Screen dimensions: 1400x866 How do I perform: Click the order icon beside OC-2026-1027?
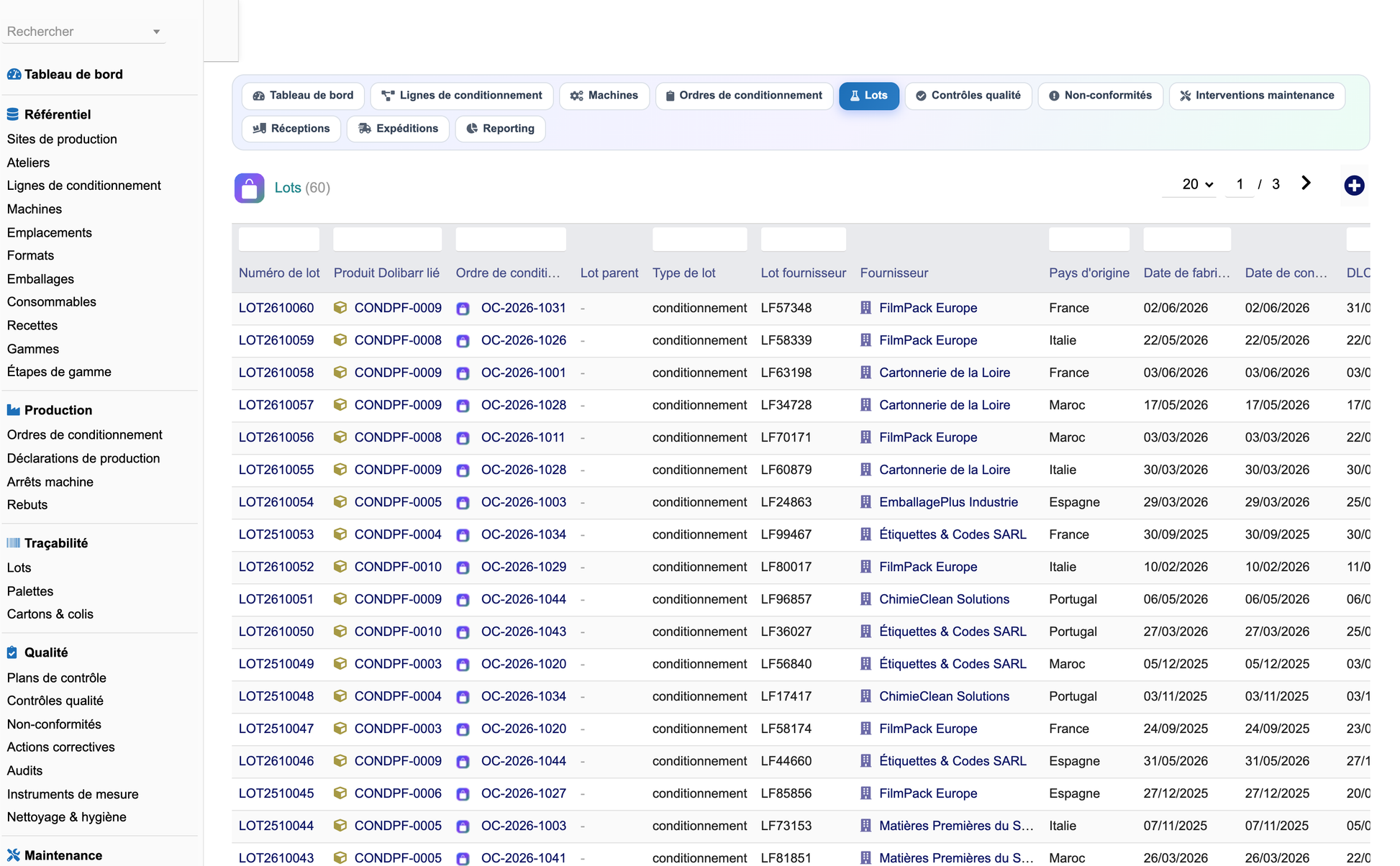point(463,794)
